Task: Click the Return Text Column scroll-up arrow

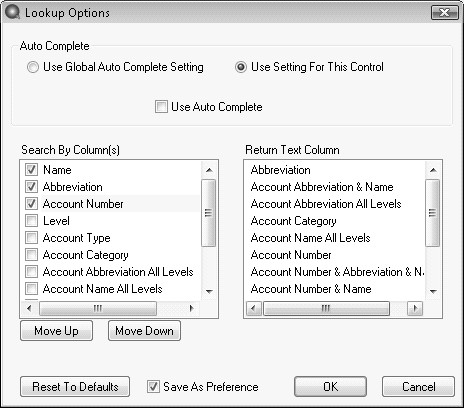Action: tap(433, 170)
